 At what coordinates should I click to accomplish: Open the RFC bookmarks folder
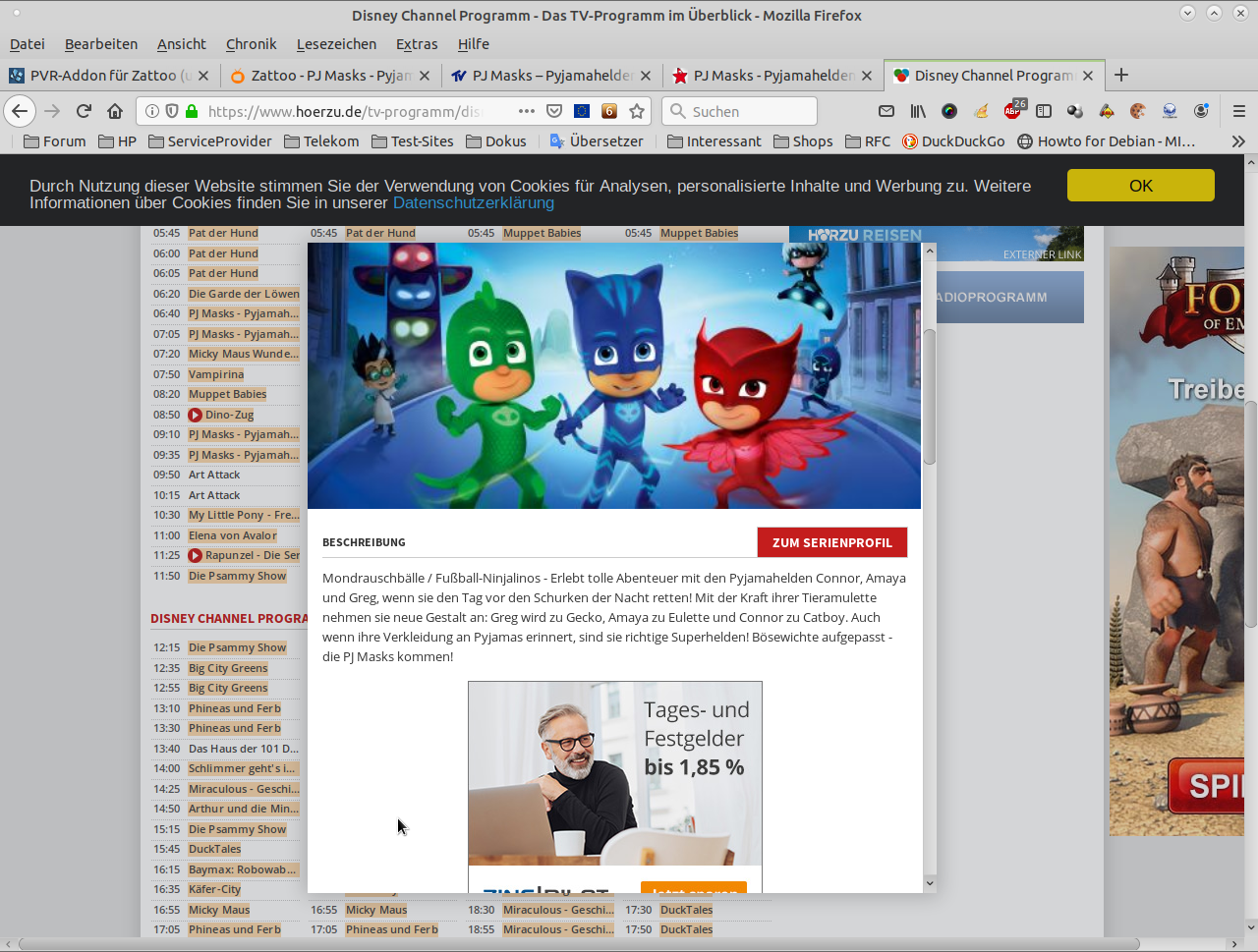(868, 141)
